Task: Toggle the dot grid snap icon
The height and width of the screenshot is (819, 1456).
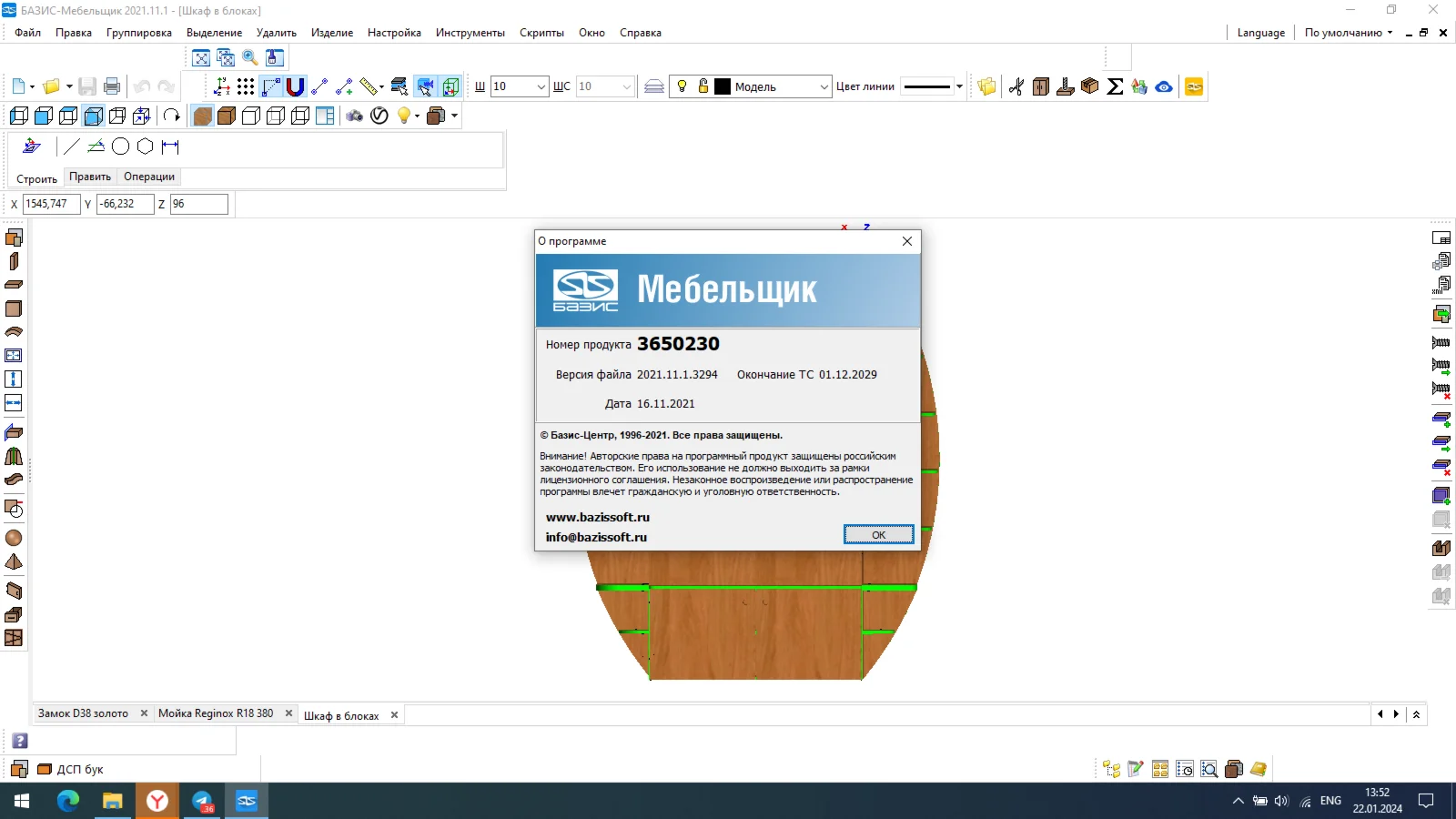Action: pyautogui.click(x=246, y=86)
